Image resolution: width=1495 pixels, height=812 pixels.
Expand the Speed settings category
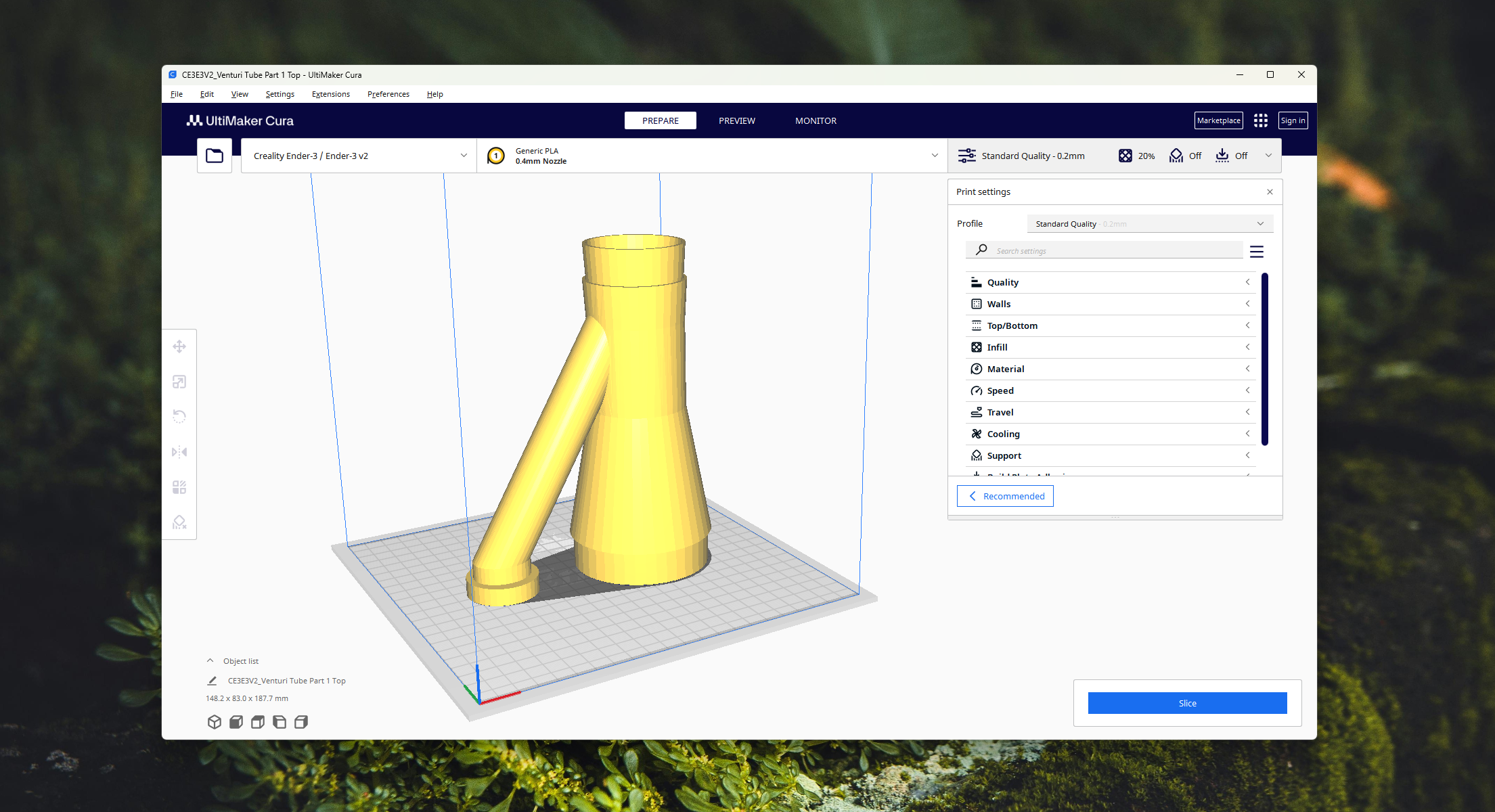click(1111, 390)
